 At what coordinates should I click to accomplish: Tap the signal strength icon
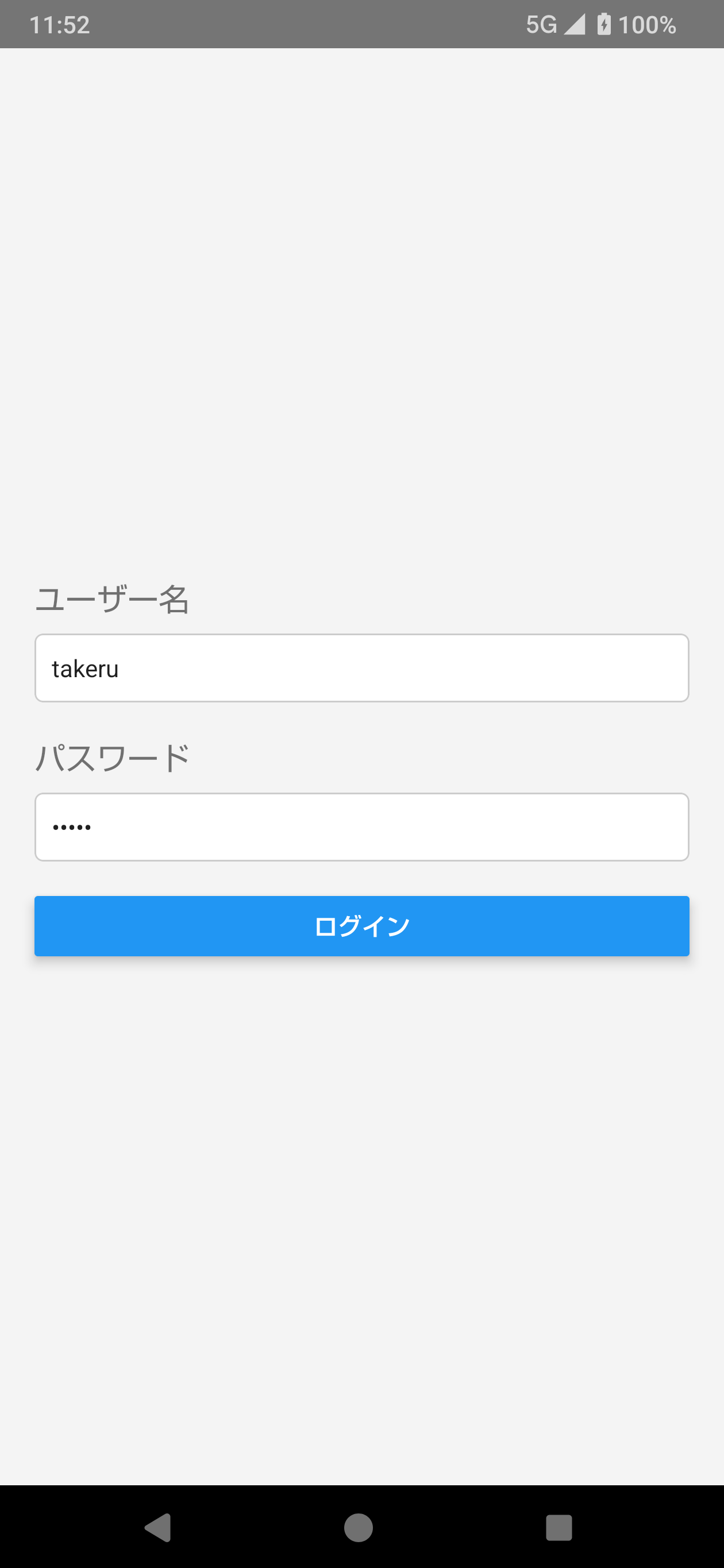575,24
